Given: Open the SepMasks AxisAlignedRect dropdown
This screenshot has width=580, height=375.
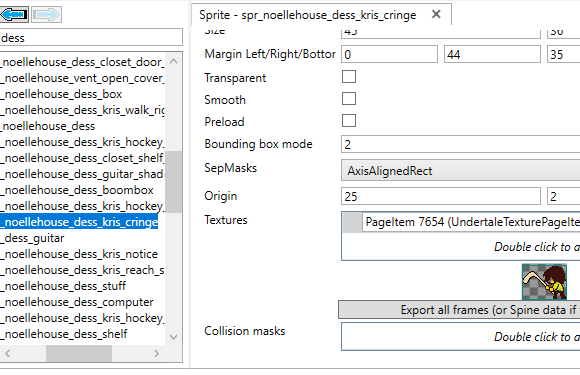Looking at the screenshot, I should [x=461, y=170].
